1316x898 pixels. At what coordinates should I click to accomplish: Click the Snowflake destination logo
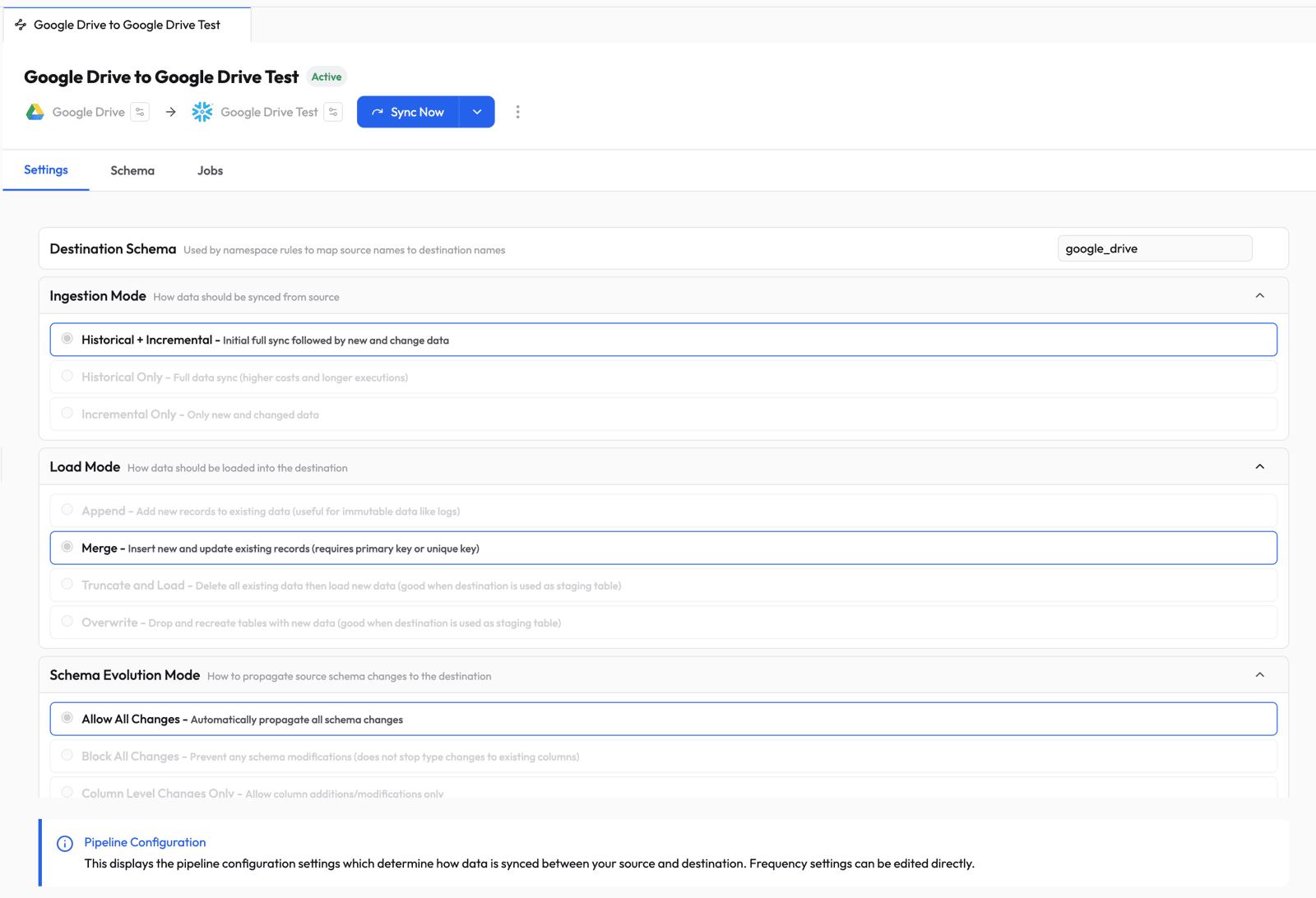tap(202, 112)
